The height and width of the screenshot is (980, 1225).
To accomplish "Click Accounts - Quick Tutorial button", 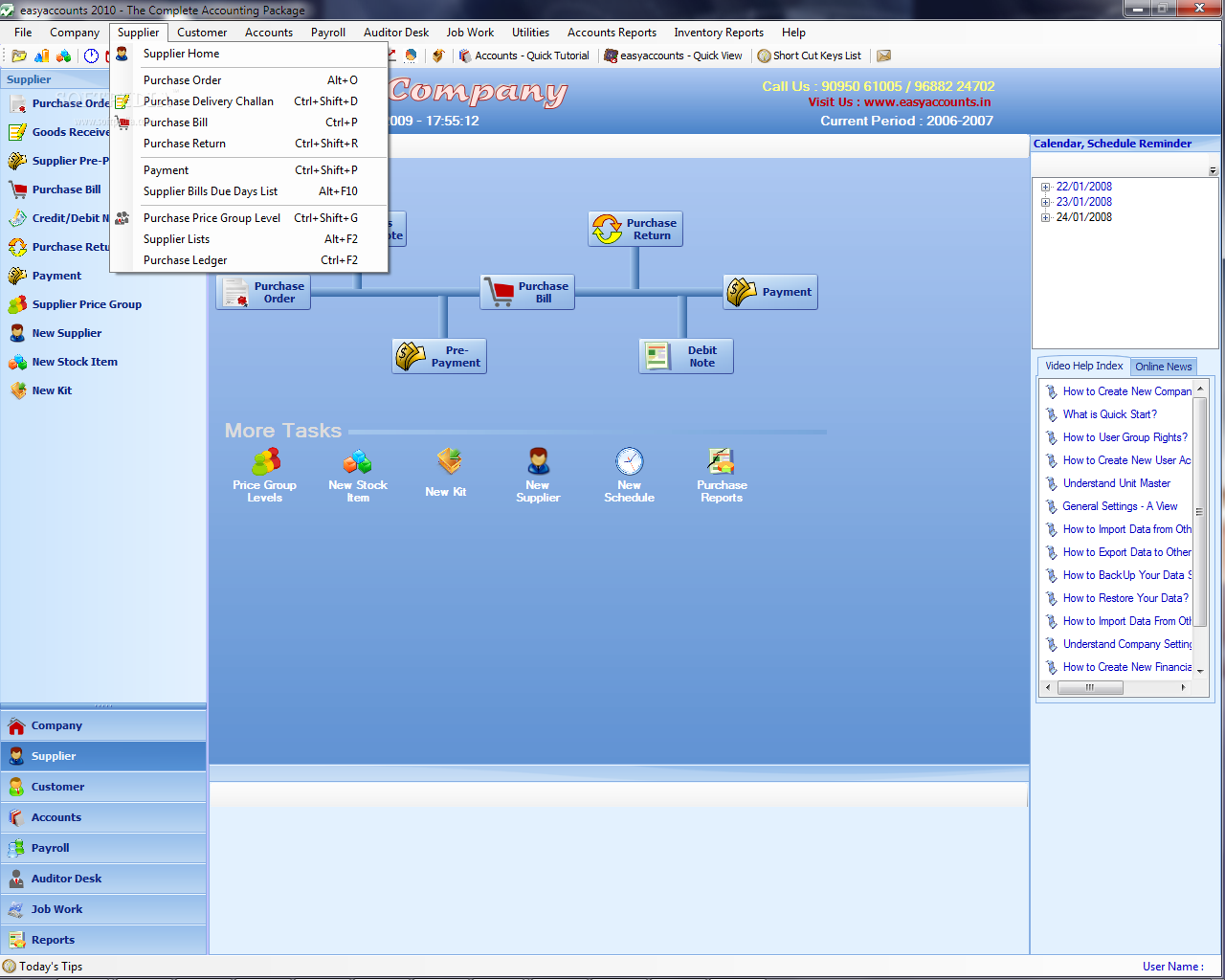I will point(523,56).
